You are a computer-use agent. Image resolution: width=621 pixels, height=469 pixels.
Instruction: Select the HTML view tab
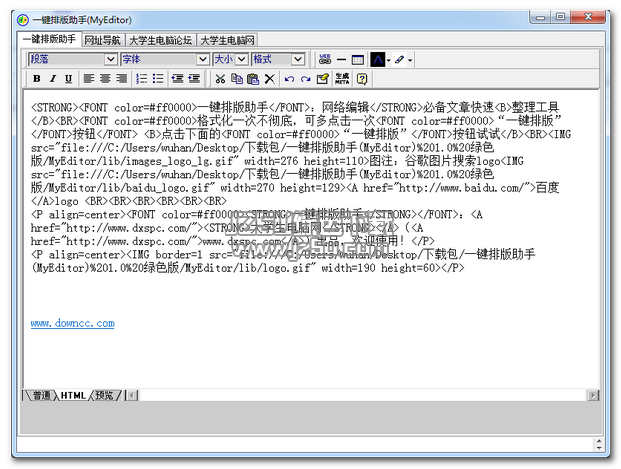(73, 395)
